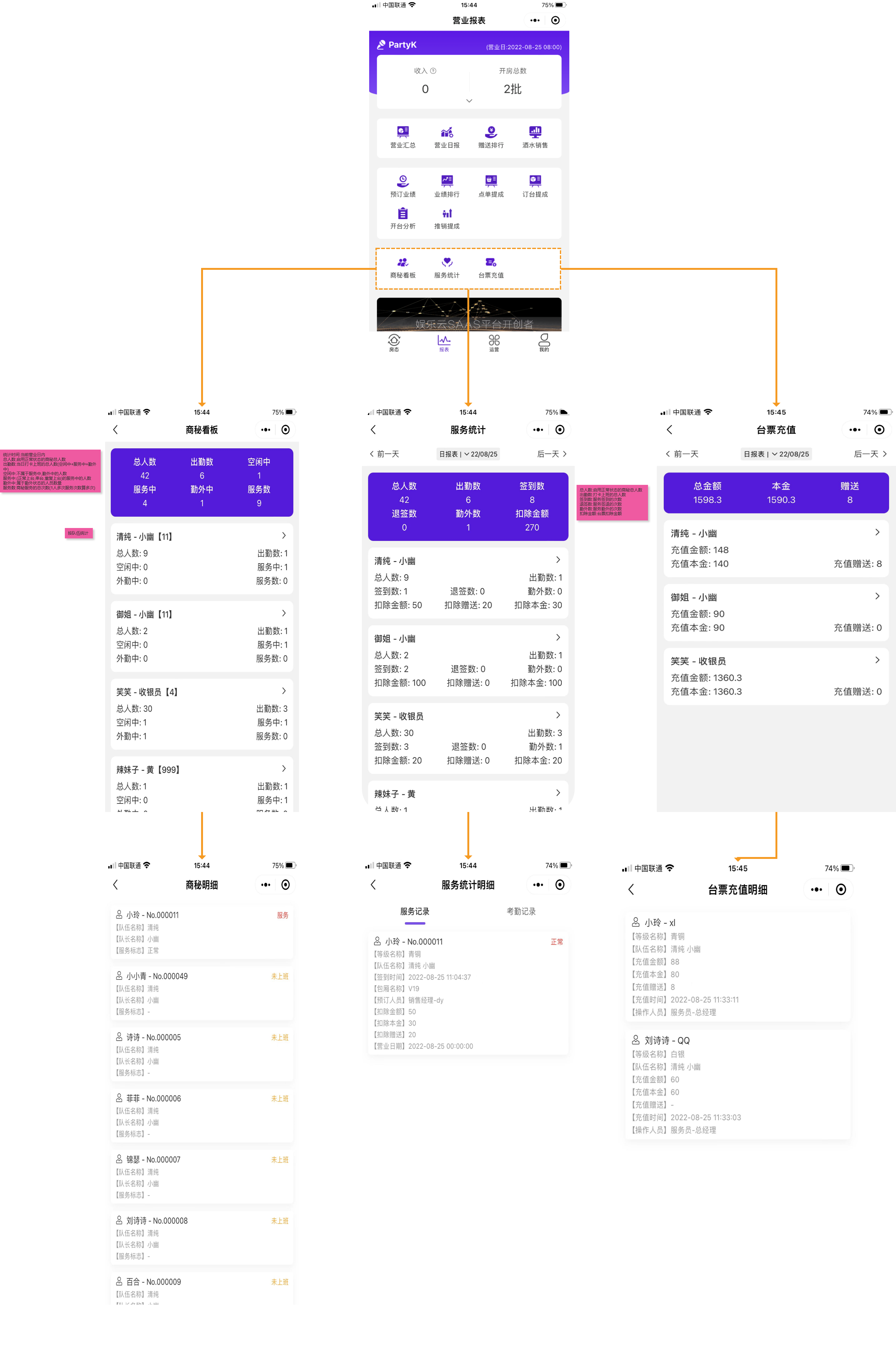Open 刘诗诗 - QQ recharge record
Image resolution: width=896 pixels, height=1351 pixels.
pos(738,1085)
